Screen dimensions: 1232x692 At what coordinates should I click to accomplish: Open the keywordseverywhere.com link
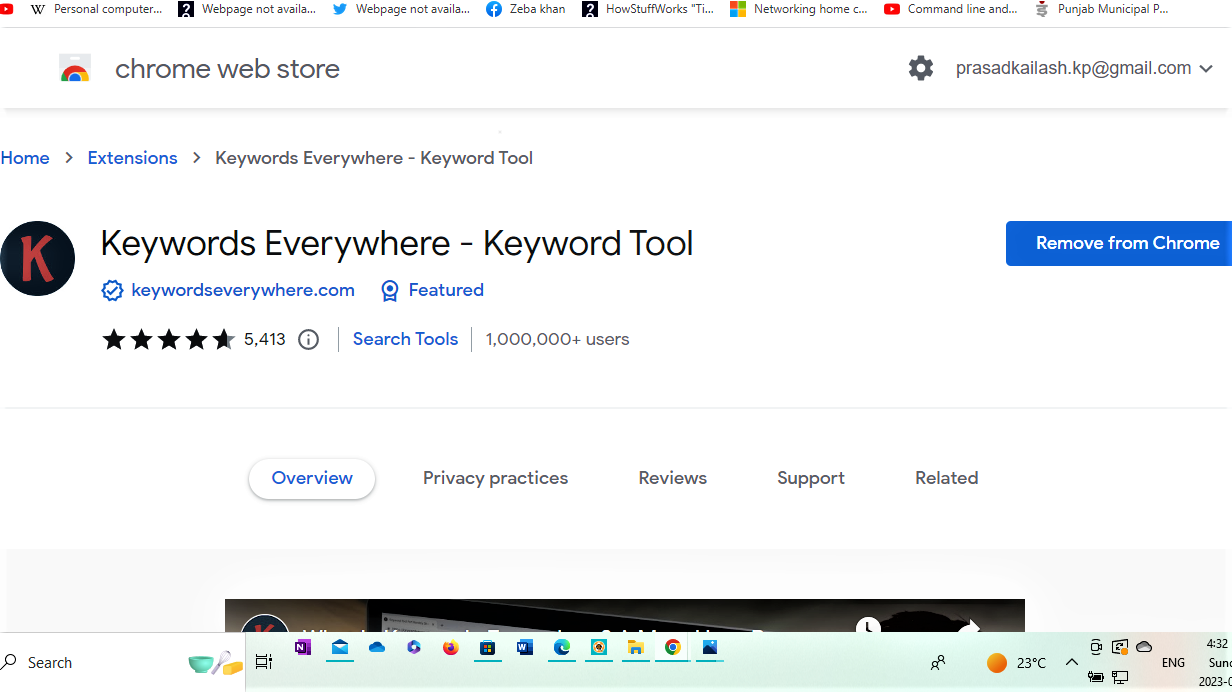coord(243,290)
